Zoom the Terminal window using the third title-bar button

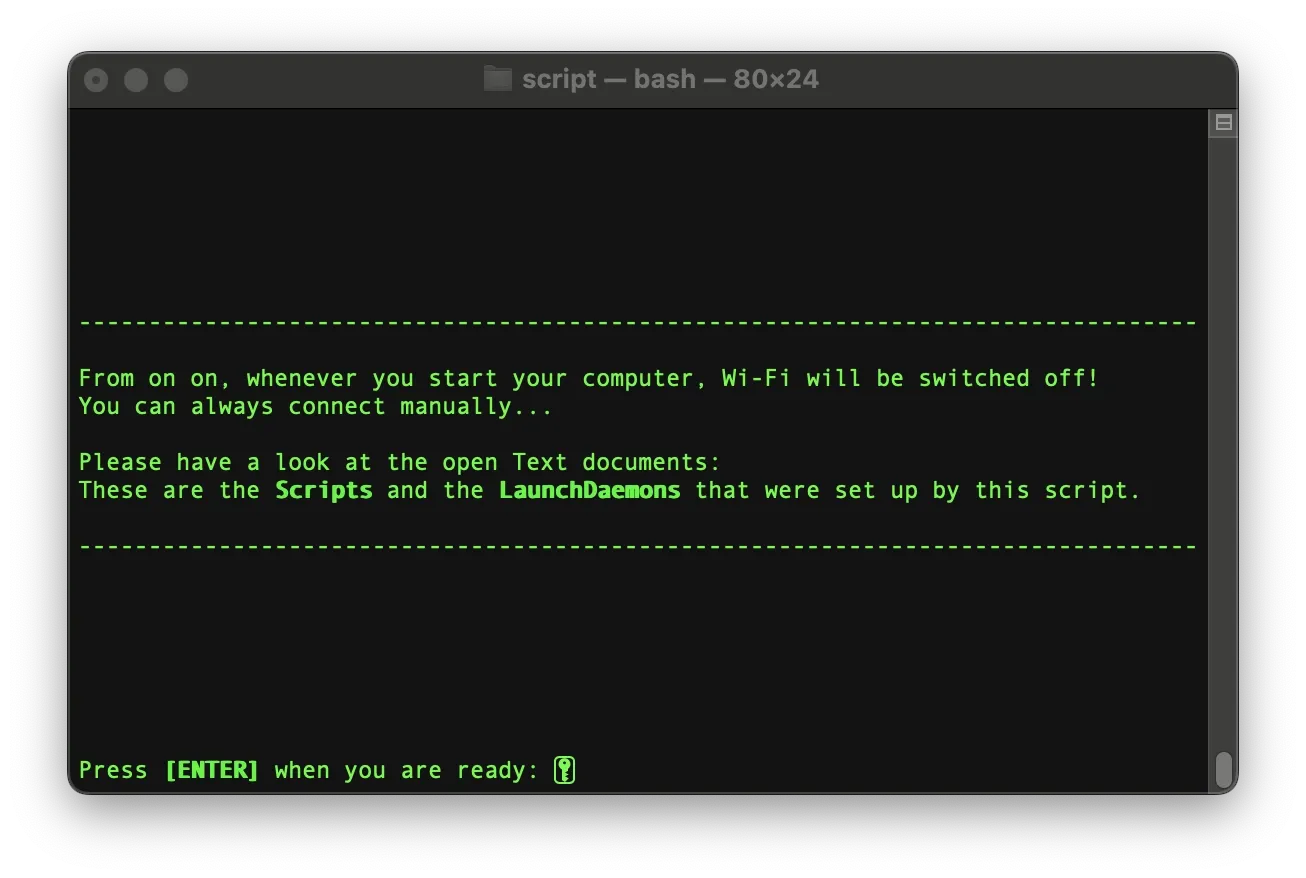coord(176,80)
